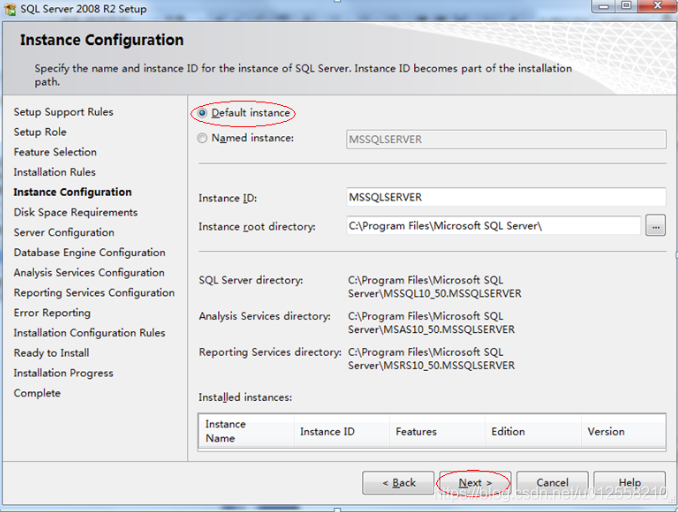Click Setup Support Rules step

64,112
